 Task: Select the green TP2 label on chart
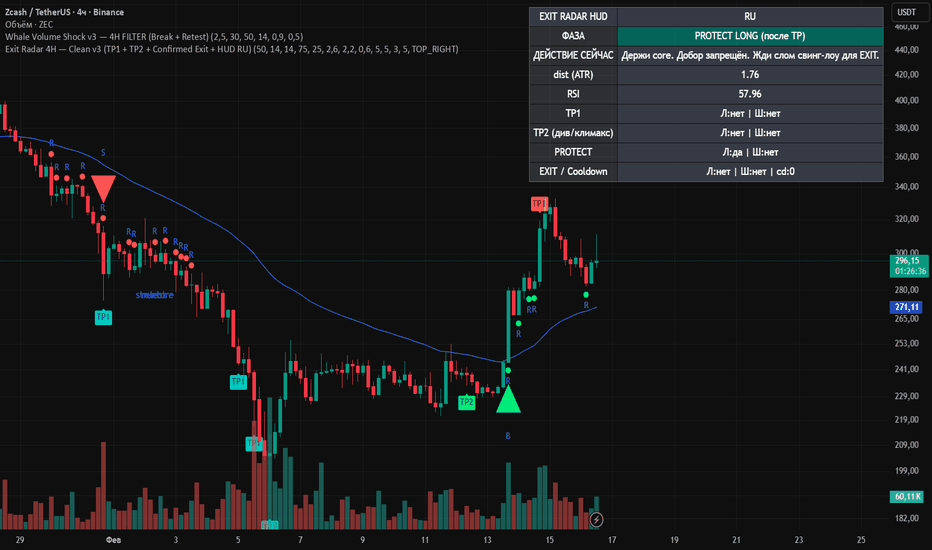(467, 403)
